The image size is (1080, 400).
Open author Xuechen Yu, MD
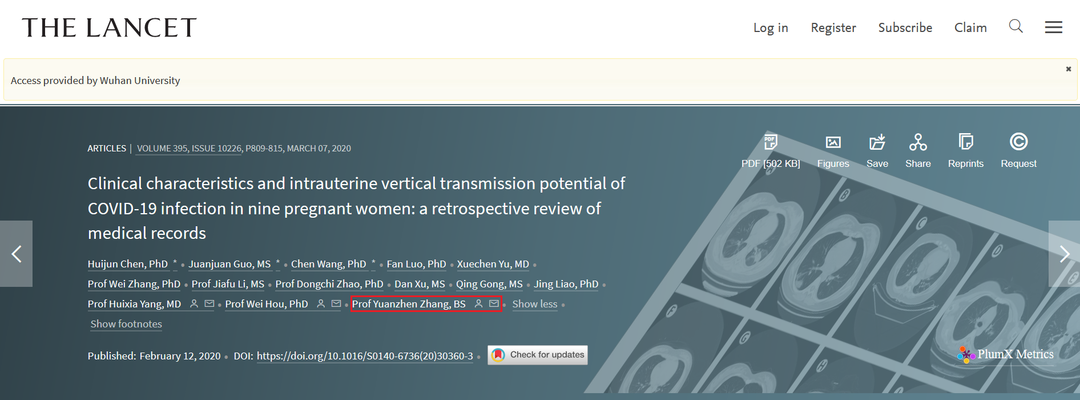coord(493,264)
